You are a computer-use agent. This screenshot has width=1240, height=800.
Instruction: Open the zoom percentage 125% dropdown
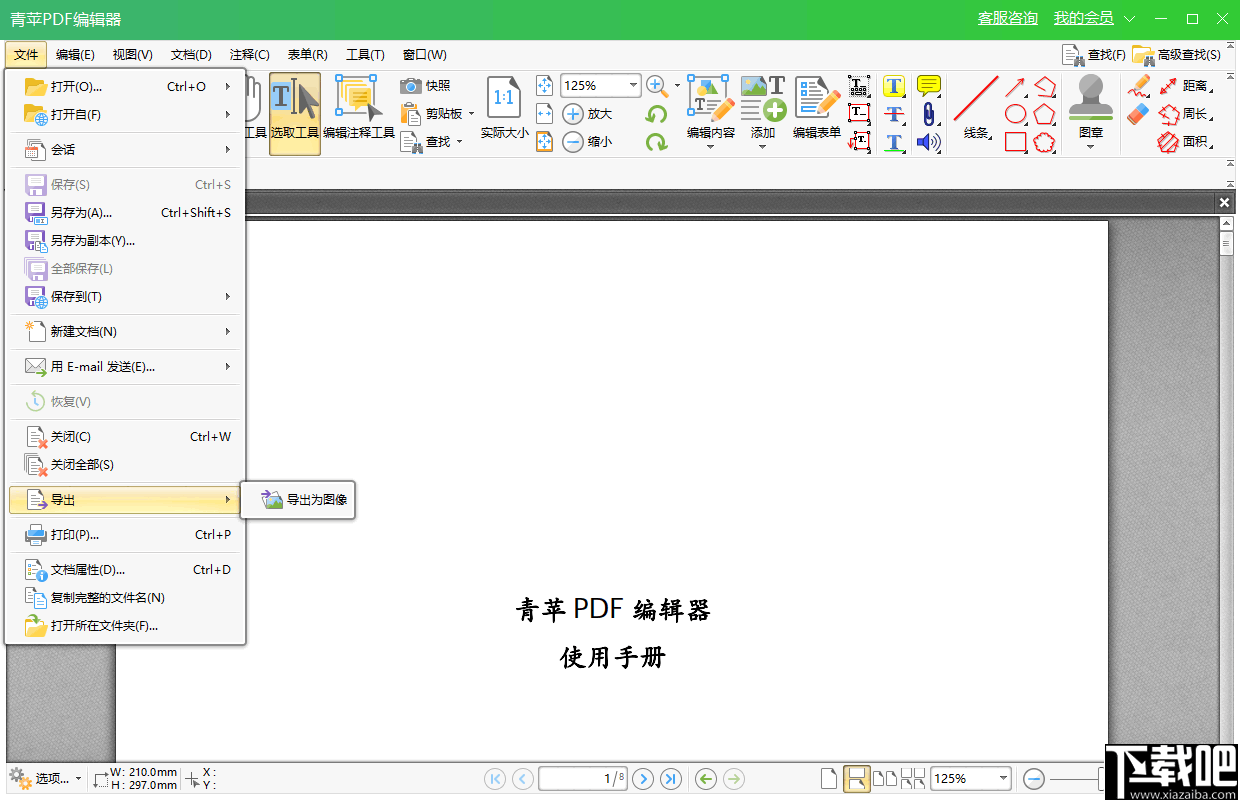coord(631,85)
